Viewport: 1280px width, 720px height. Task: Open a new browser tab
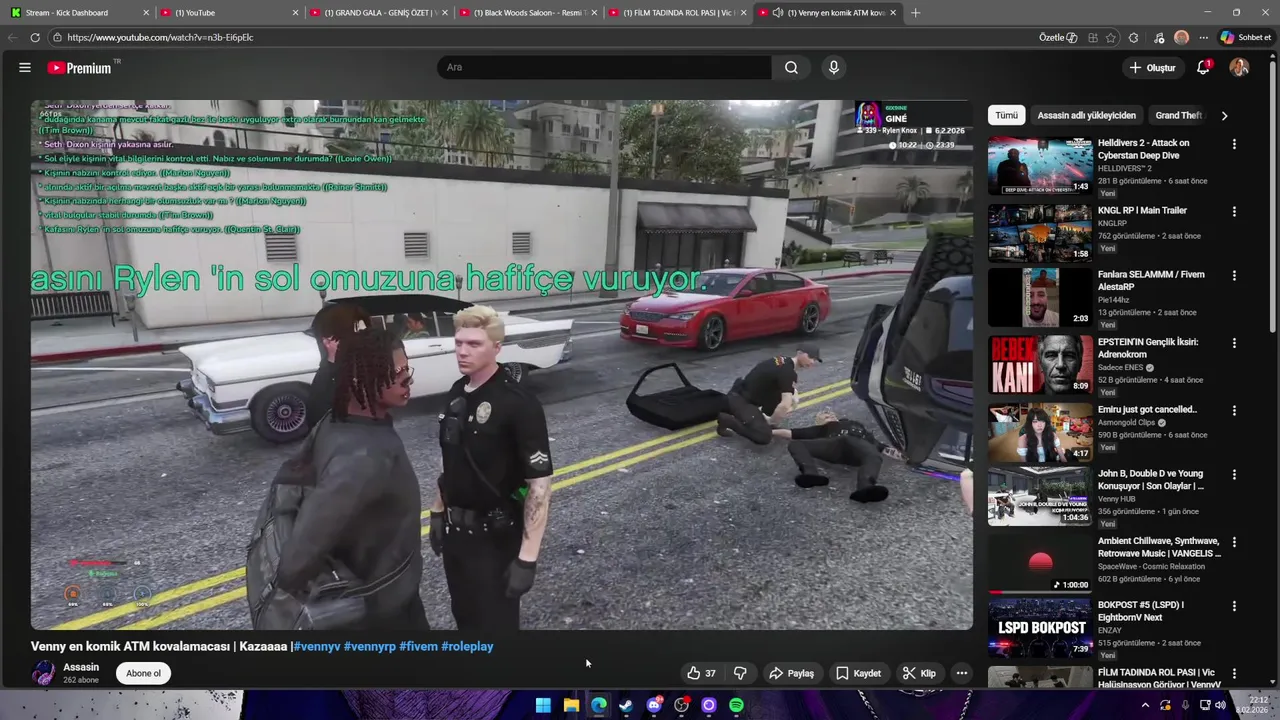915,13
